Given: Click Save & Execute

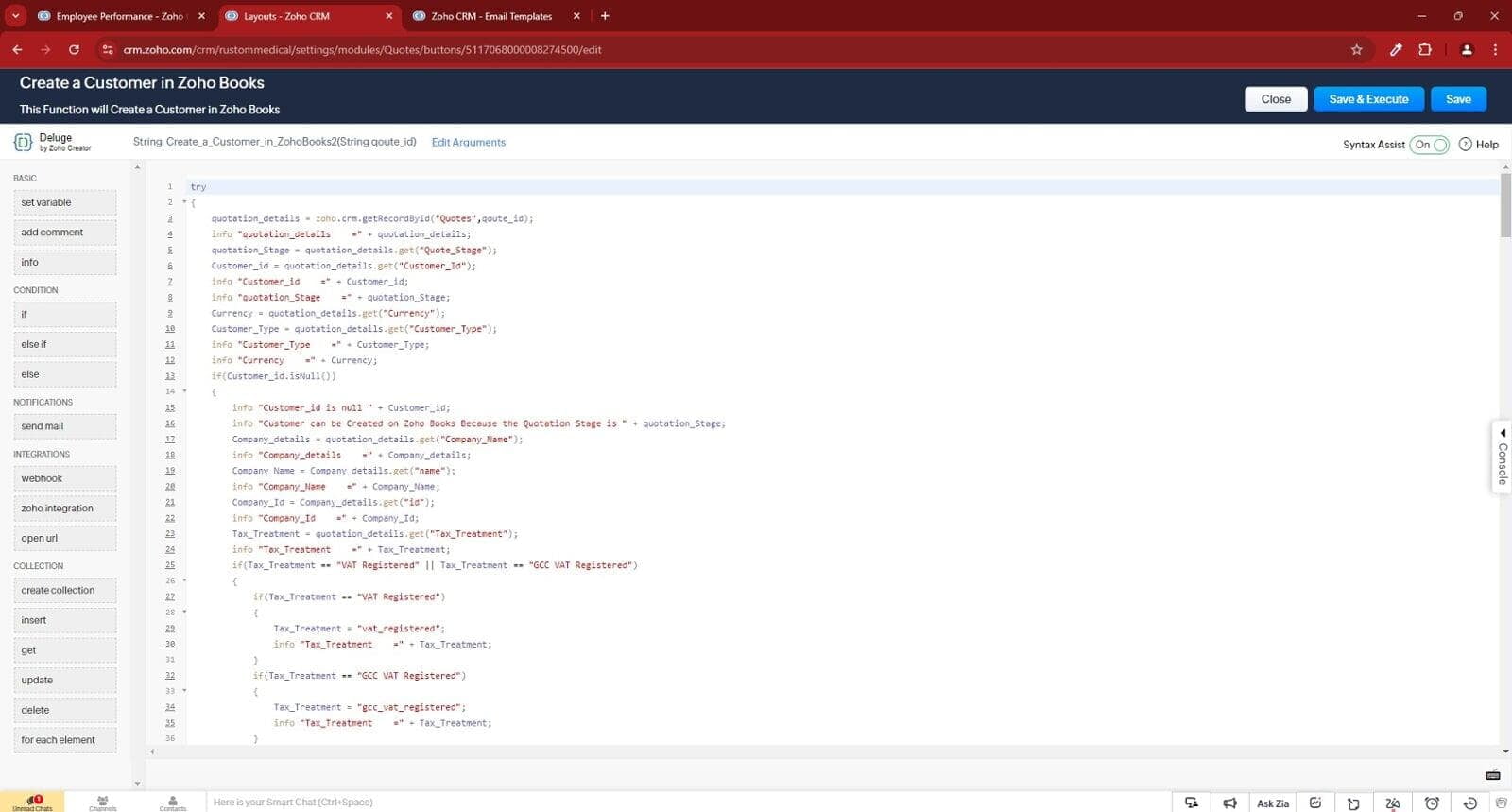Looking at the screenshot, I should 1368,99.
